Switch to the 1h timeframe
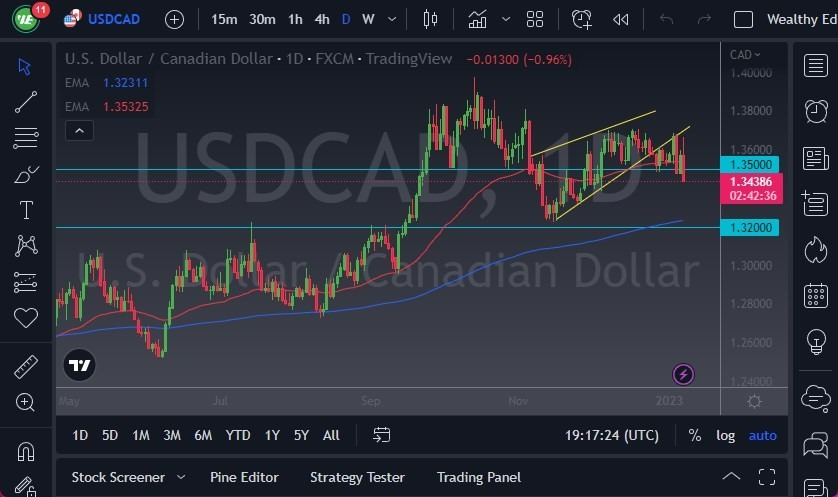The height and width of the screenshot is (497, 838). [x=295, y=20]
